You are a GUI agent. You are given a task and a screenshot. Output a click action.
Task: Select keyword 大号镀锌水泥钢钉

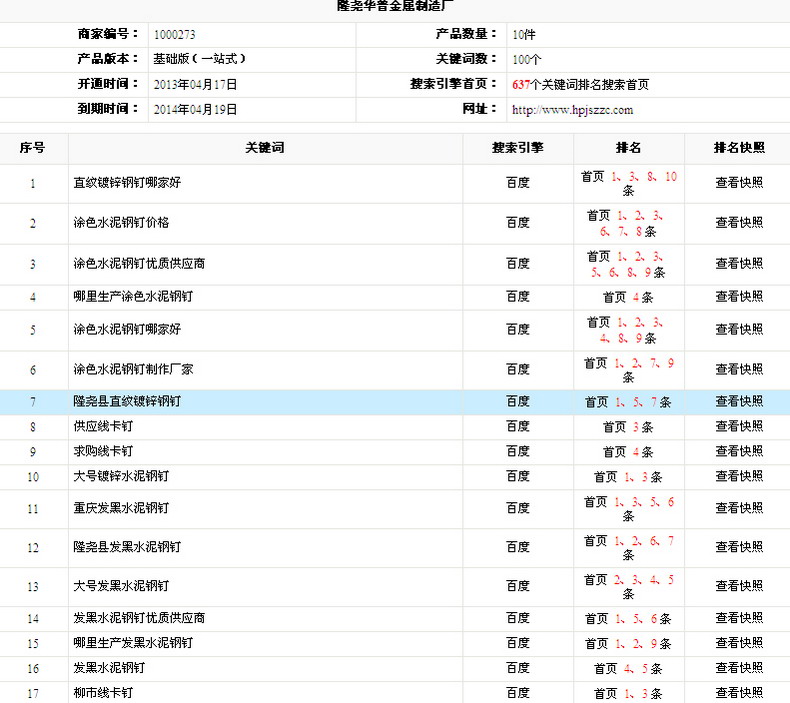121,476
